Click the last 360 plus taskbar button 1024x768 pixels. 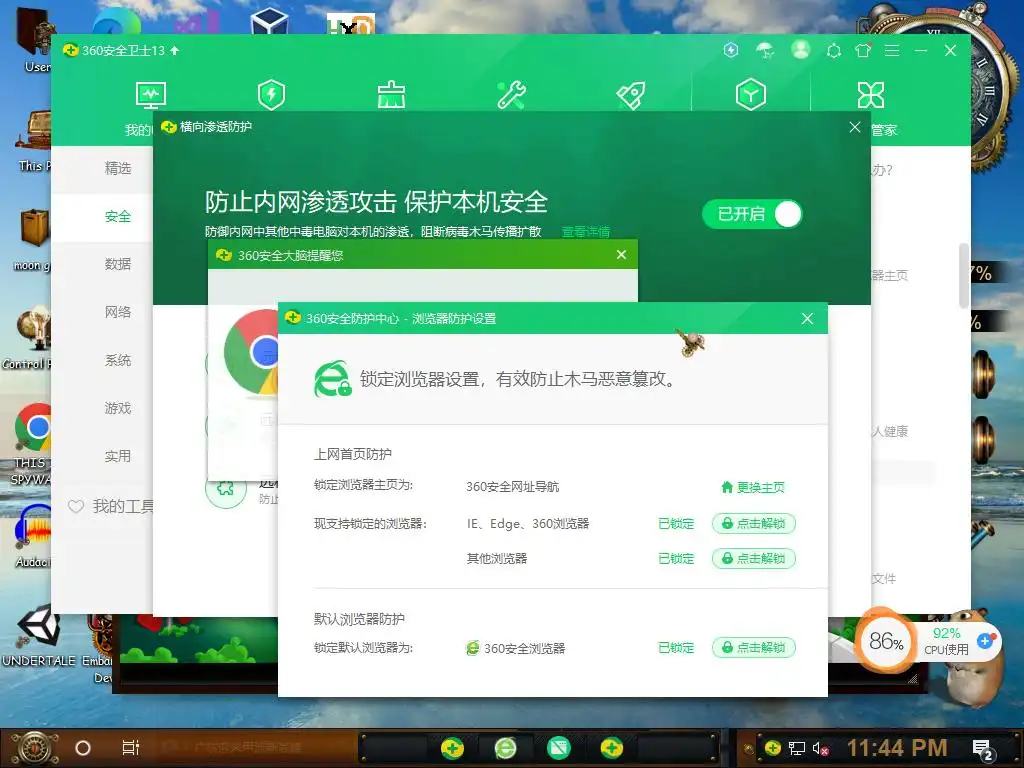(611, 748)
